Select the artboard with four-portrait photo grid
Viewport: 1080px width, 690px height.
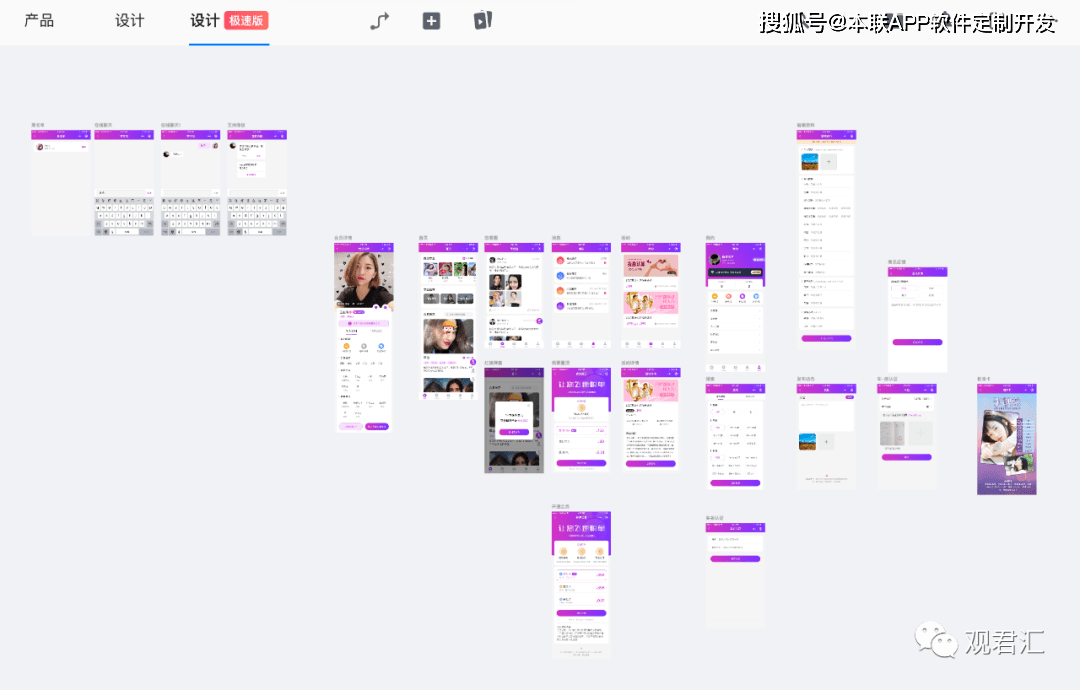coord(514,295)
